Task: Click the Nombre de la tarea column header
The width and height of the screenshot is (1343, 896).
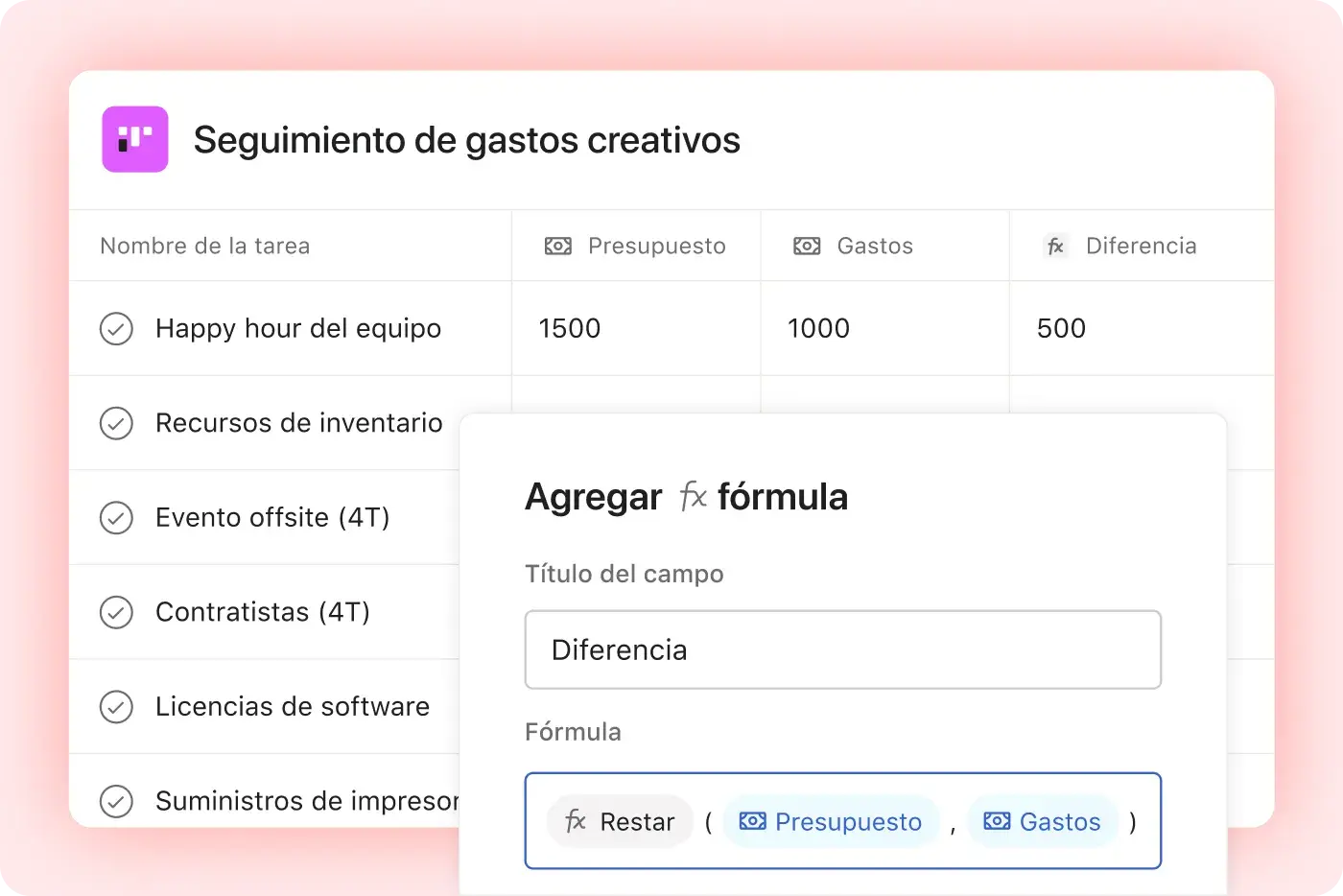Action: (x=205, y=246)
